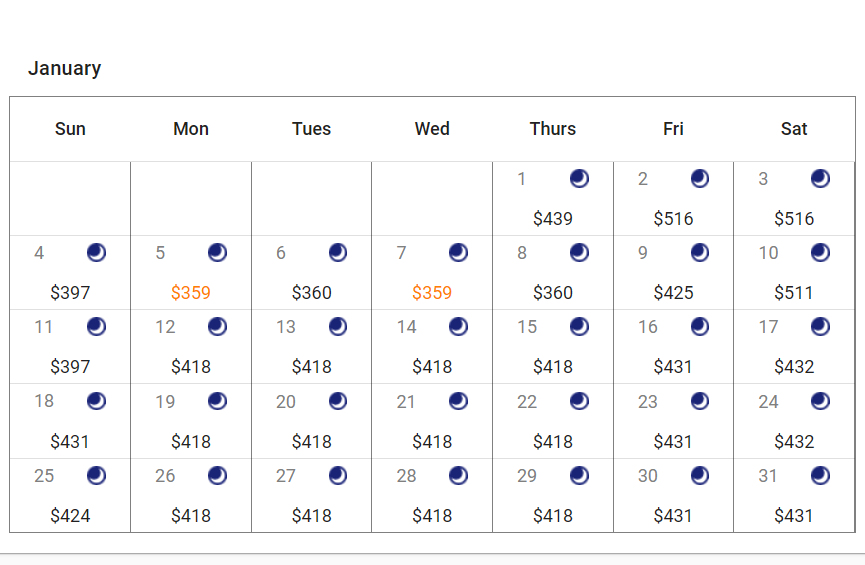Click the night icon on January 18
The width and height of the screenshot is (865, 565).
96,401
